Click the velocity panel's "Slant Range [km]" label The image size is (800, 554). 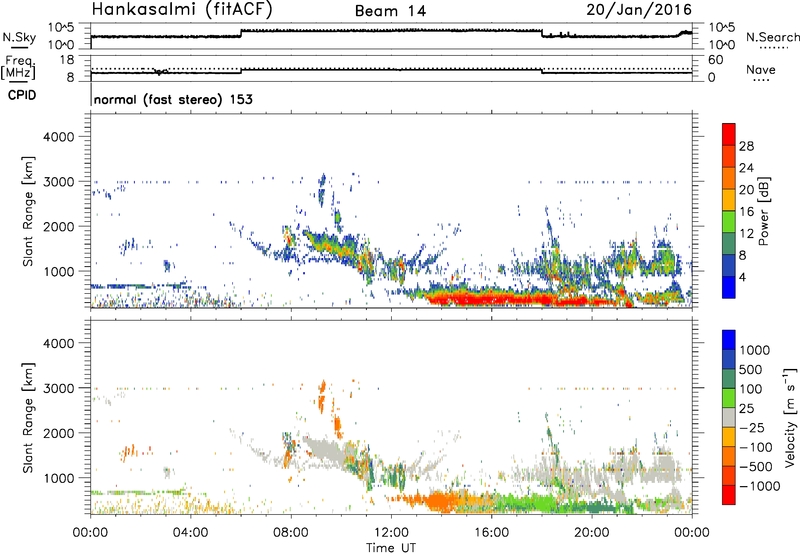pos(28,417)
